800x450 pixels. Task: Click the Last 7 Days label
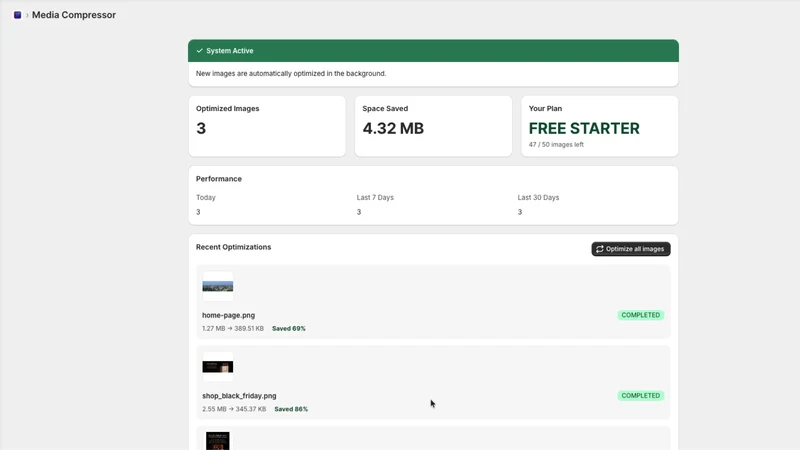tap(375, 197)
